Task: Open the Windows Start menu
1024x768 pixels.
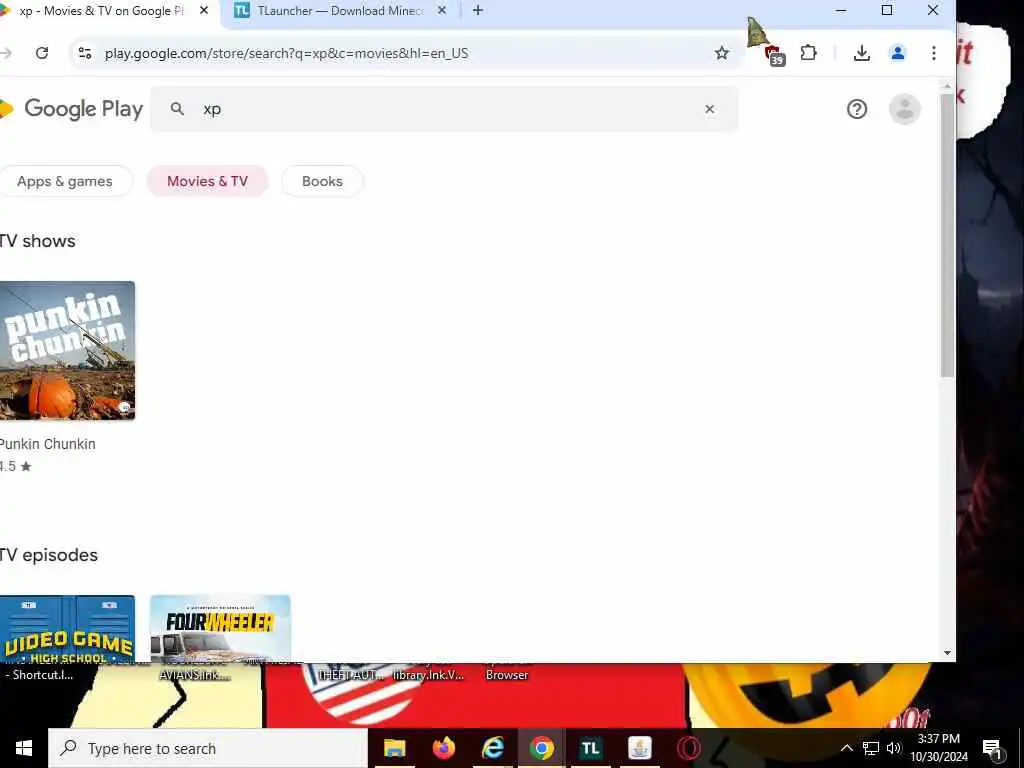Action: click(x=24, y=748)
